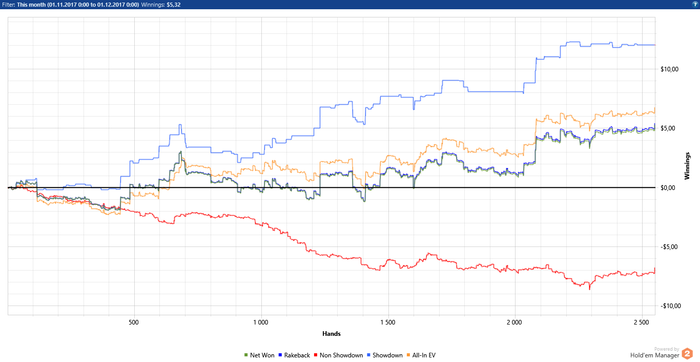Click the $10,00 y-axis label

click(671, 69)
